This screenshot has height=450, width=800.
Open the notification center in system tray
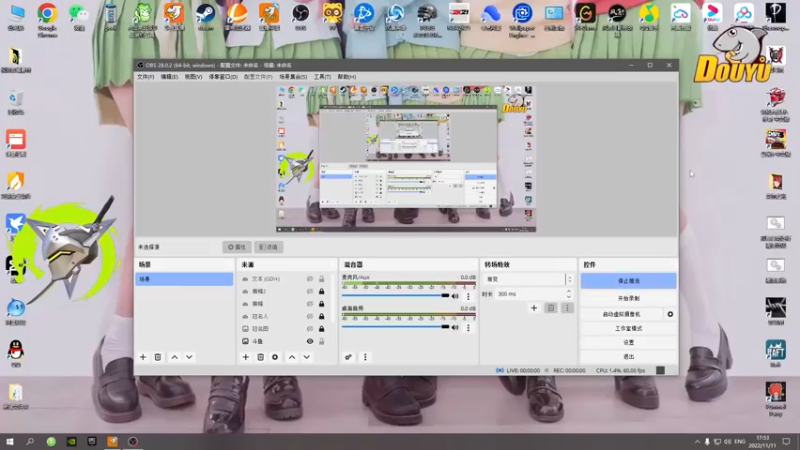click(x=786, y=441)
